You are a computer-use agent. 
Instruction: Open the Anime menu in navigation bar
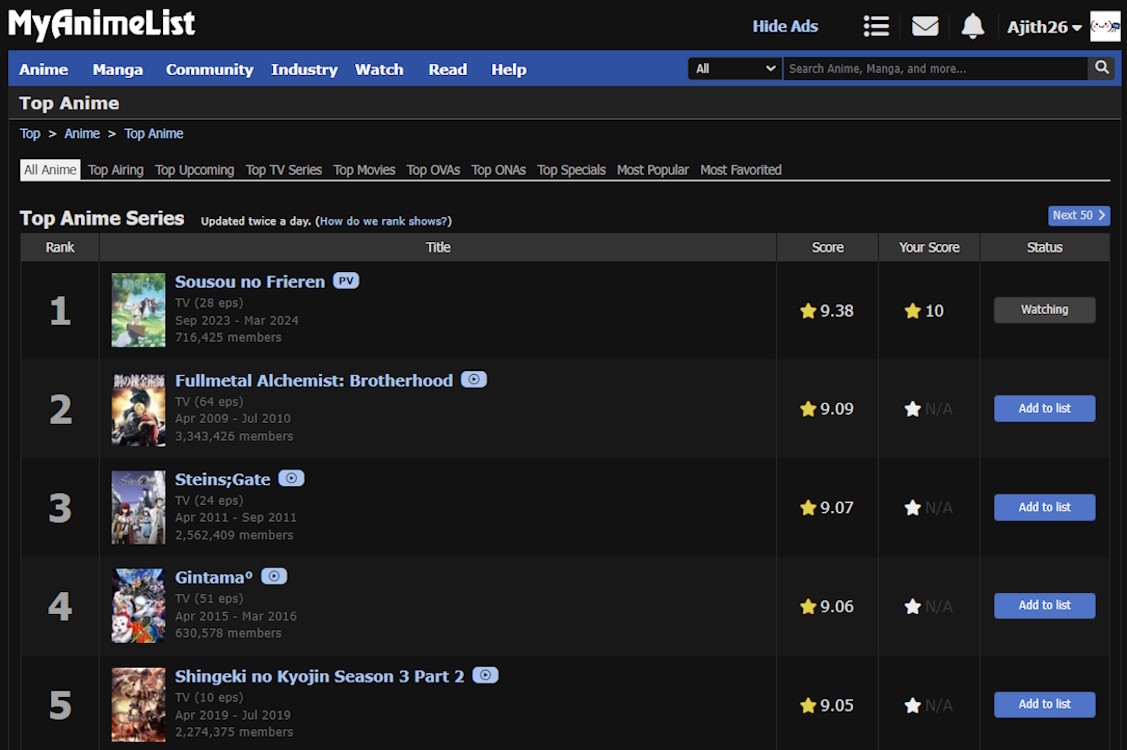coord(44,69)
